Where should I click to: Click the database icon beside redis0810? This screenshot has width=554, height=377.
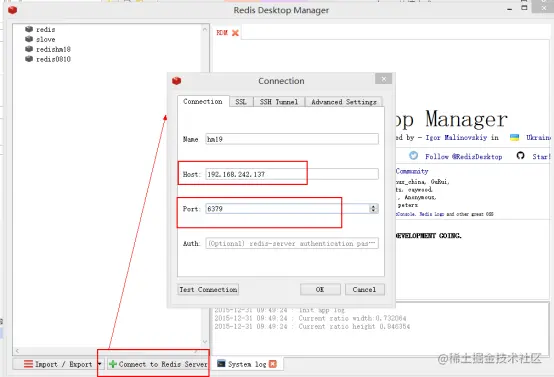(x=29, y=59)
